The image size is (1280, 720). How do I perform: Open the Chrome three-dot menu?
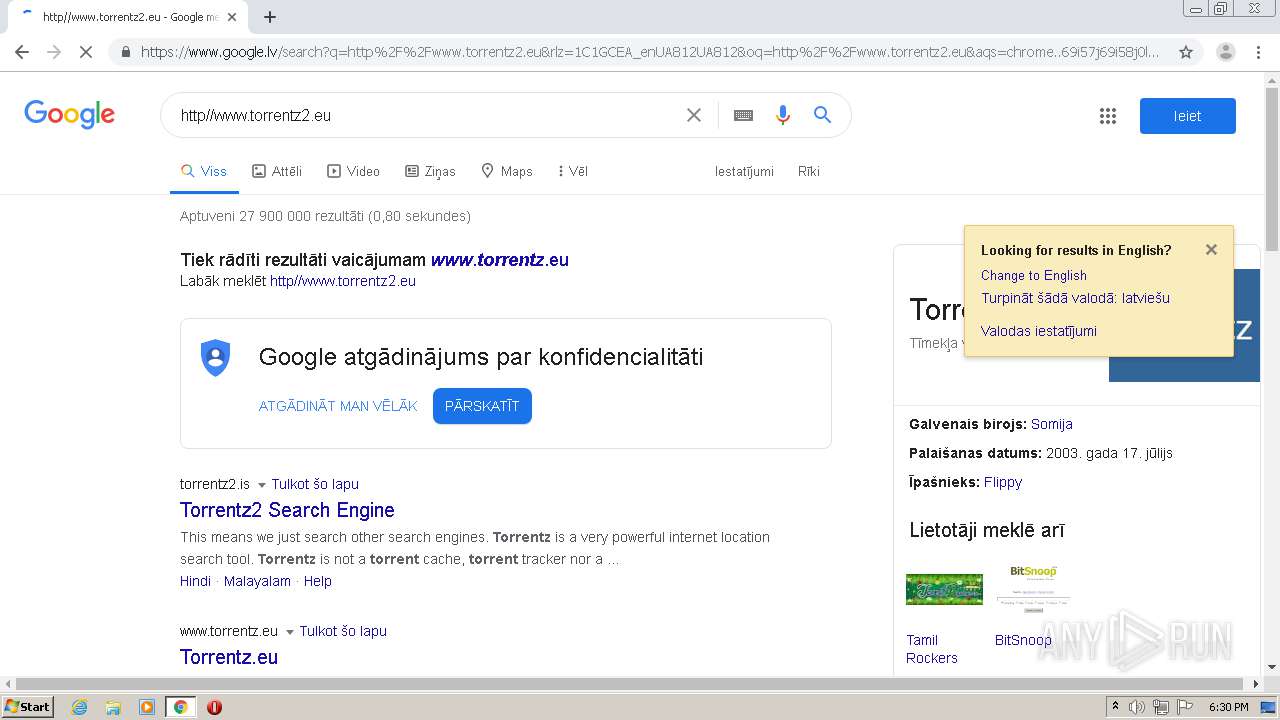point(1258,52)
